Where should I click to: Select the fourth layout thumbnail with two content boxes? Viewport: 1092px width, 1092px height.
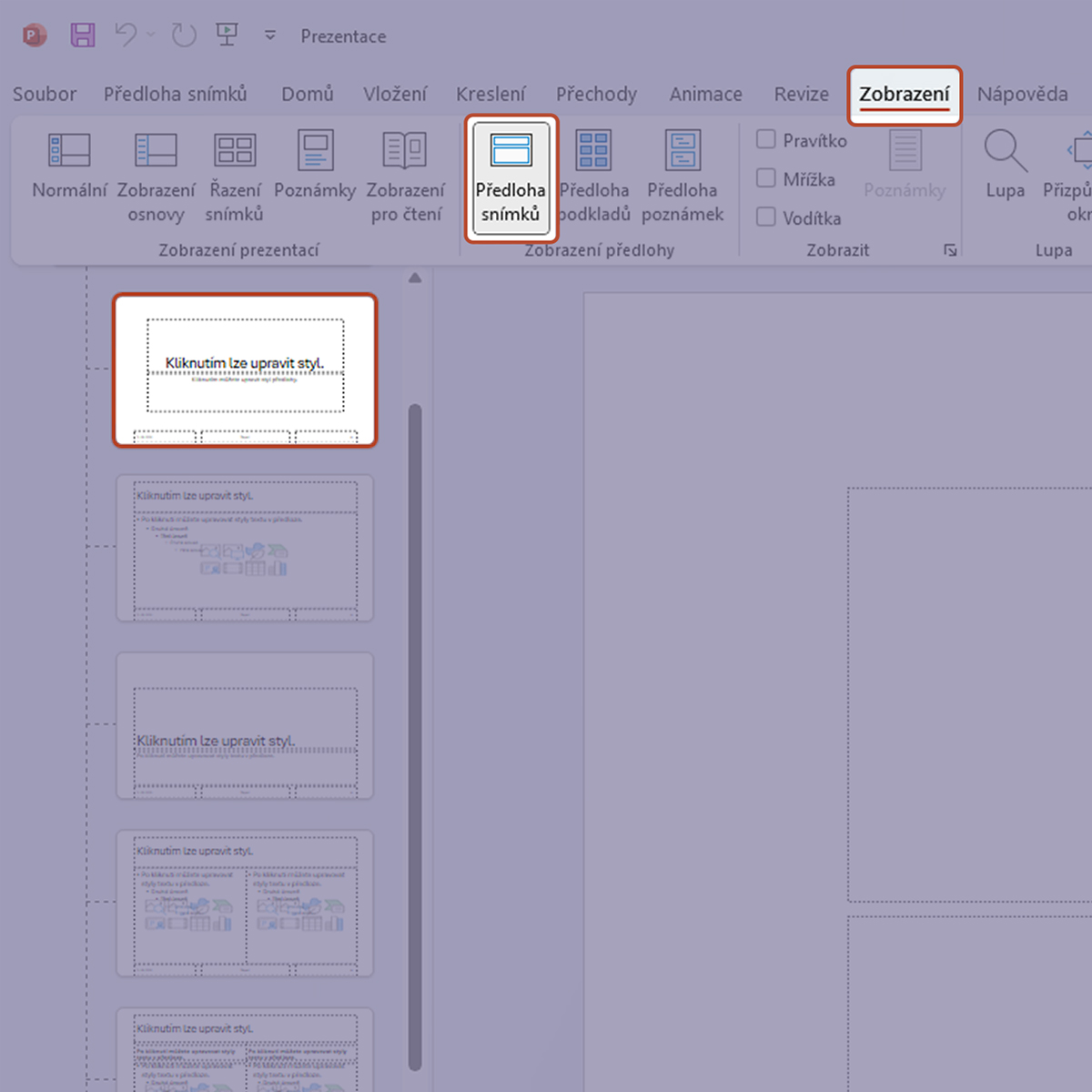245,903
